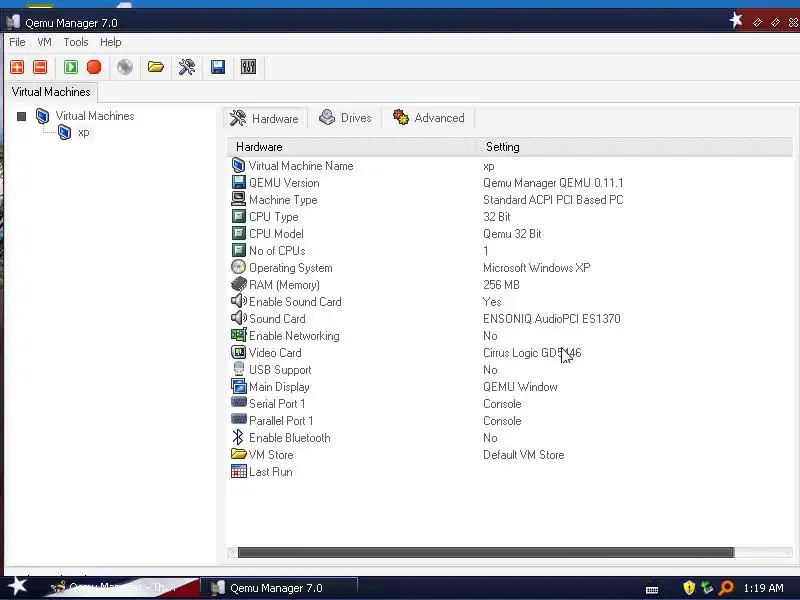Click the Operating System disc icon
The width and height of the screenshot is (800, 600).
coord(238,267)
